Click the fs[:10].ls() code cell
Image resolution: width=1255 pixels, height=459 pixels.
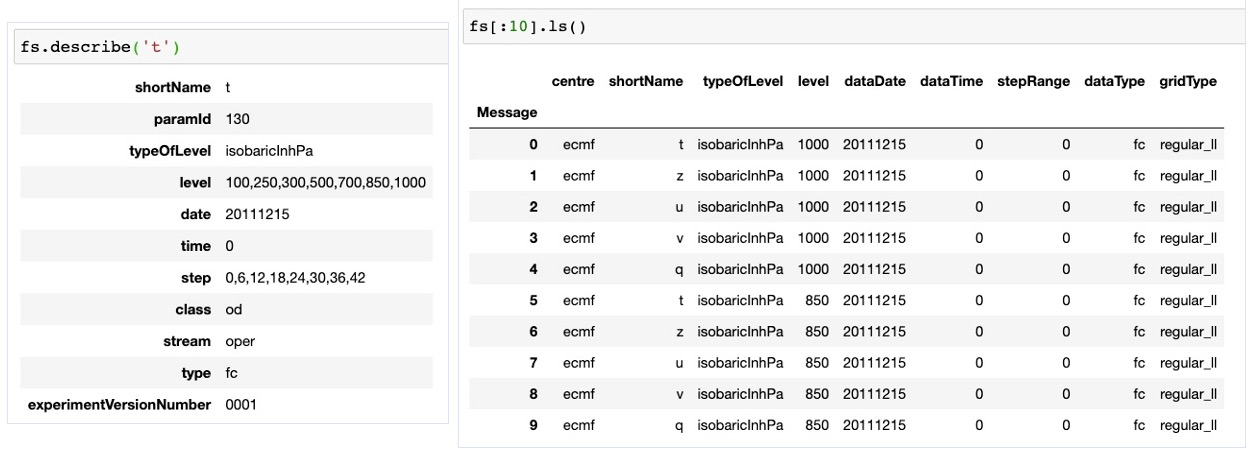coord(855,25)
